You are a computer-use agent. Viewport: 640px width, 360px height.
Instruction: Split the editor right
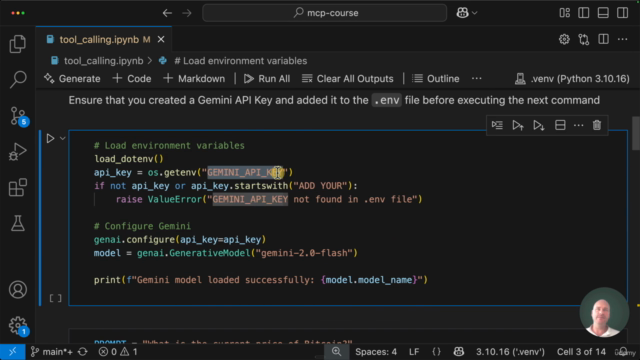click(x=603, y=39)
